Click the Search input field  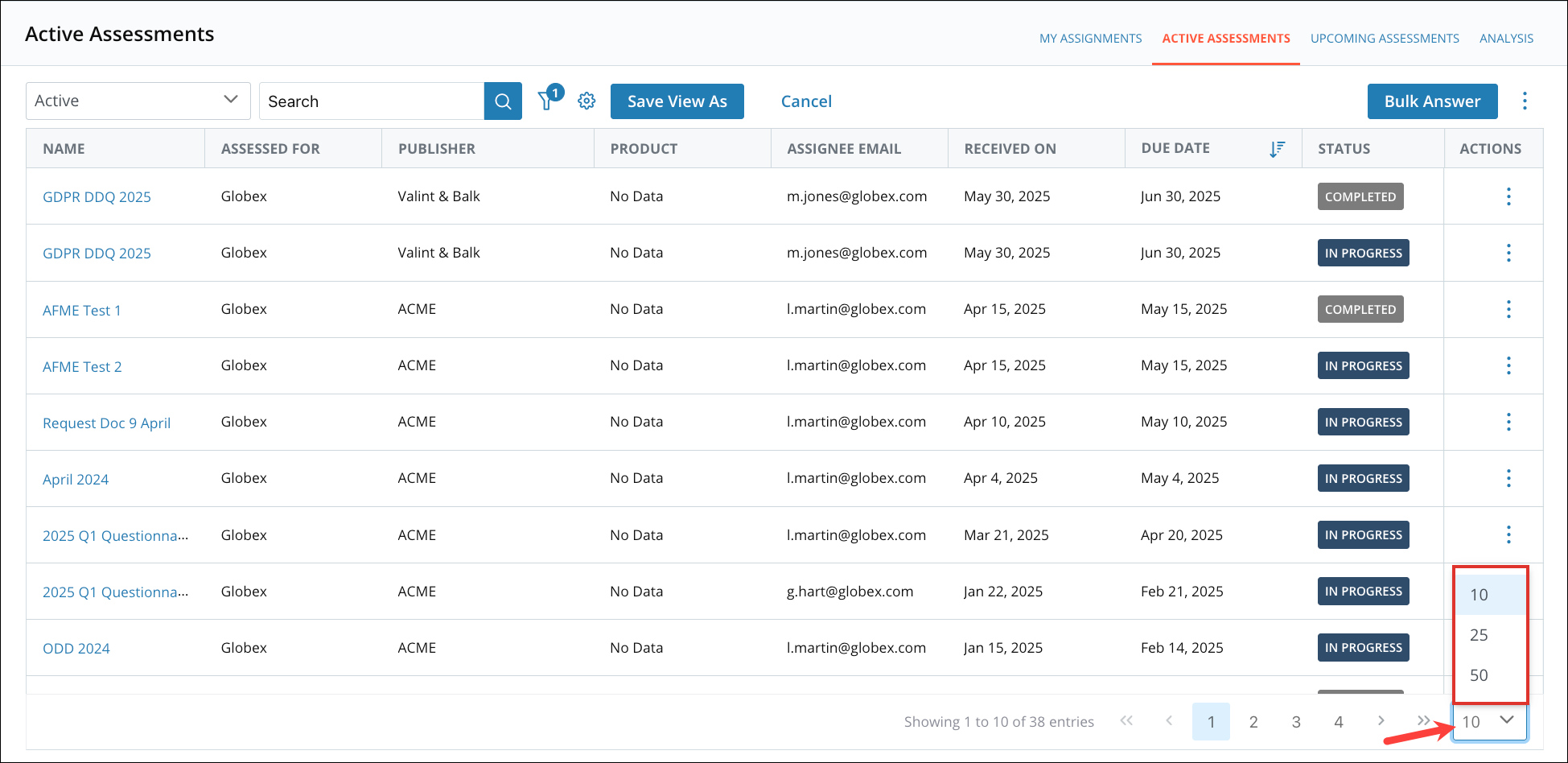click(372, 101)
